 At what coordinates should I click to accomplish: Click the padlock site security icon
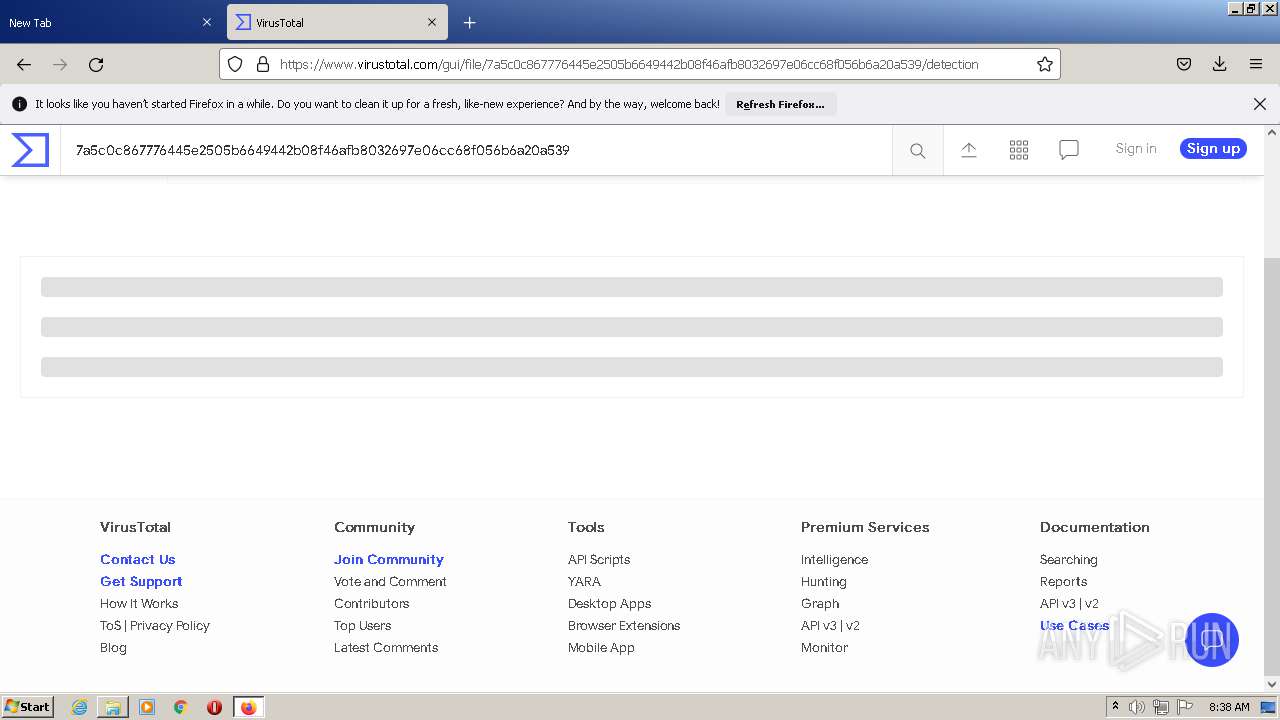pyautogui.click(x=263, y=64)
